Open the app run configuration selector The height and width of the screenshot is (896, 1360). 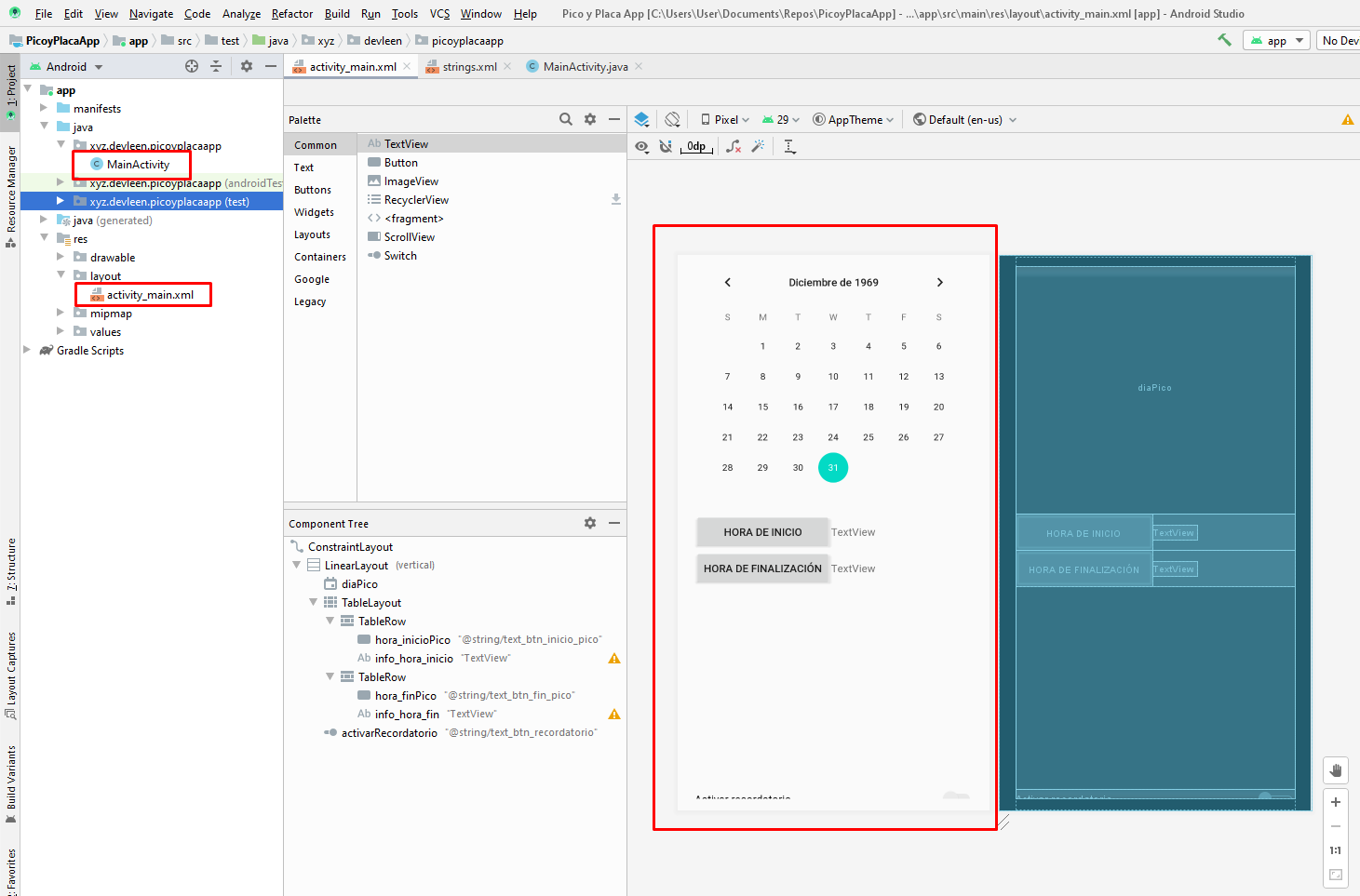(x=1276, y=40)
